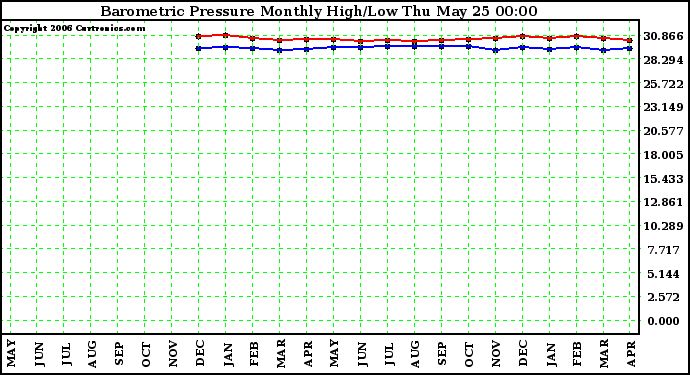This screenshot has height=375, width=690.
Task: Click the 7.717 y-axis label
Action: (x=664, y=250)
